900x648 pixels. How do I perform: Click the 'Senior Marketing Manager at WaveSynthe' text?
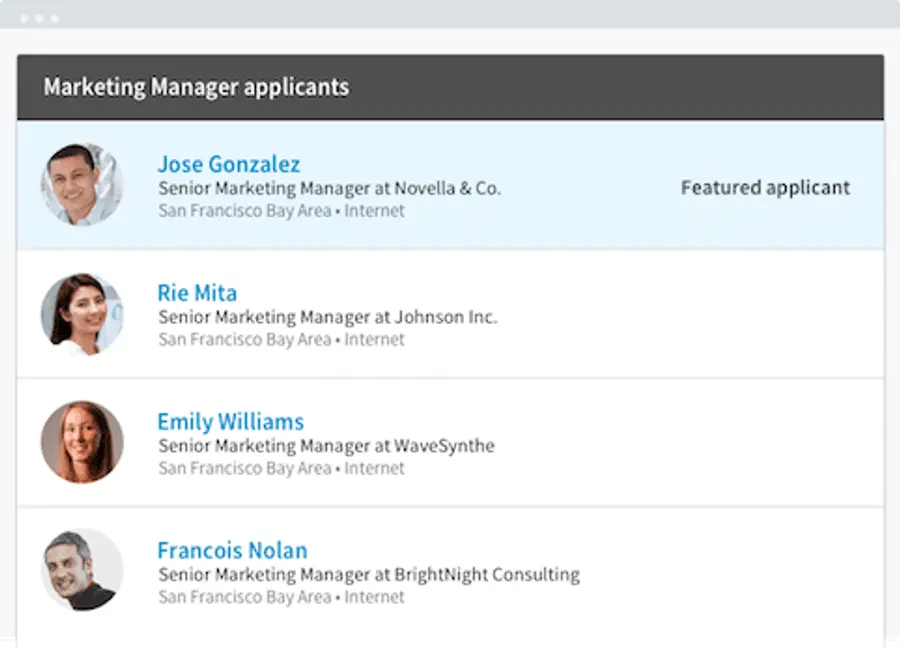click(x=326, y=446)
